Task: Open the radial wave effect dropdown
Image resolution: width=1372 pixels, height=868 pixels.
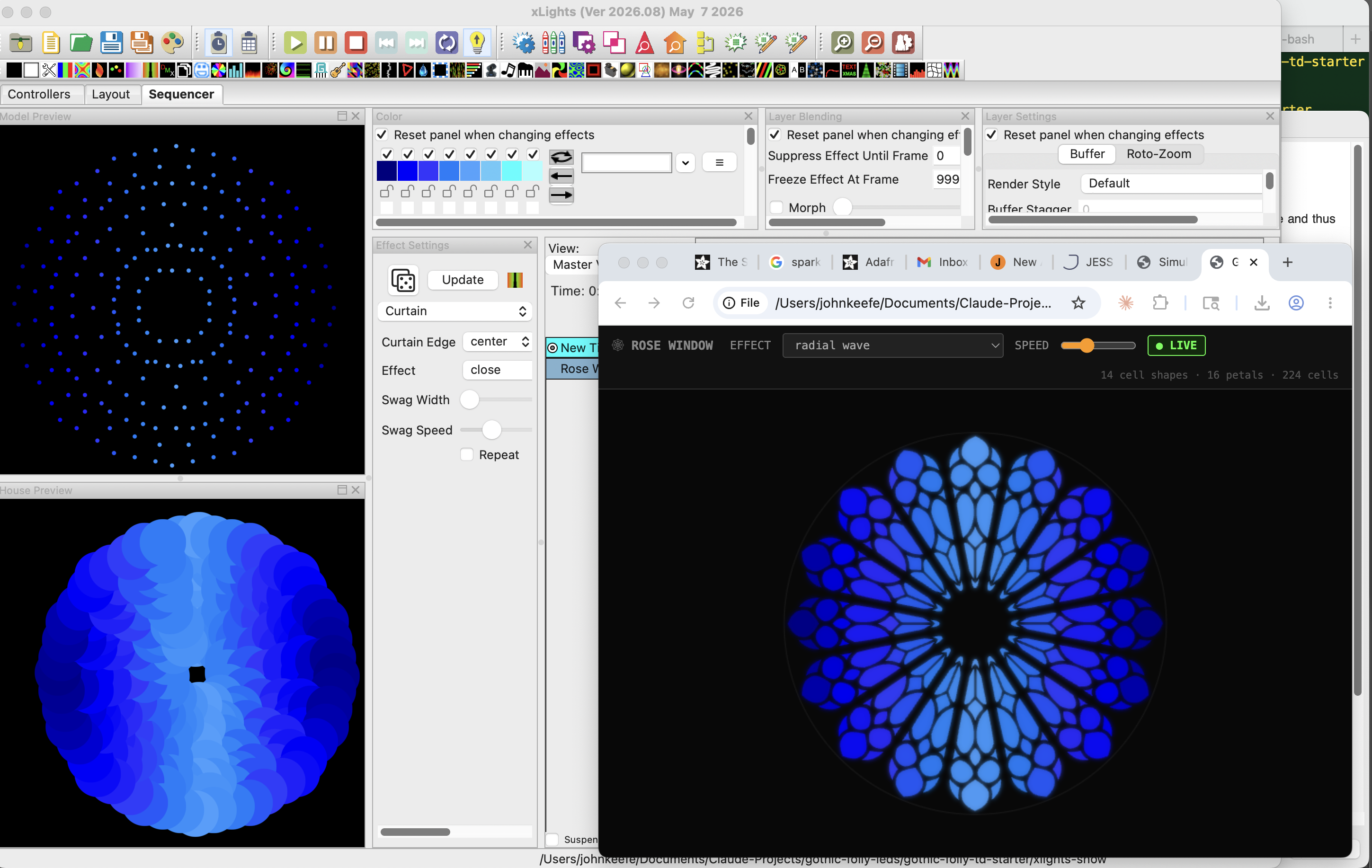Action: click(893, 345)
